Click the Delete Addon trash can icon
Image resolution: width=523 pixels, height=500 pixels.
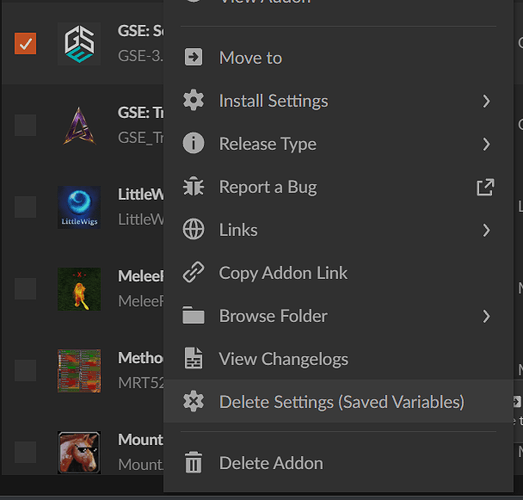[x=193, y=462]
